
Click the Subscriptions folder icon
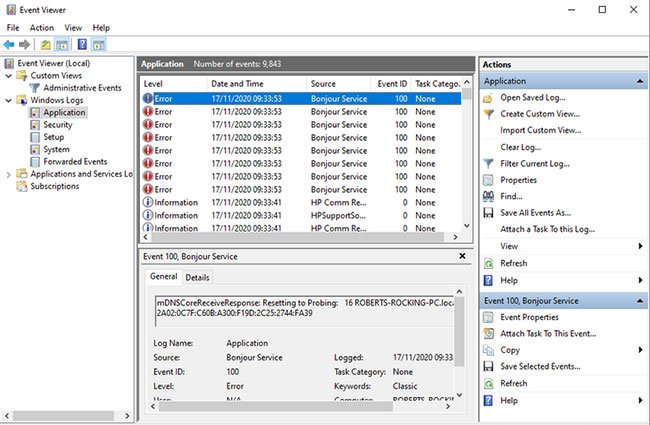(x=22, y=186)
